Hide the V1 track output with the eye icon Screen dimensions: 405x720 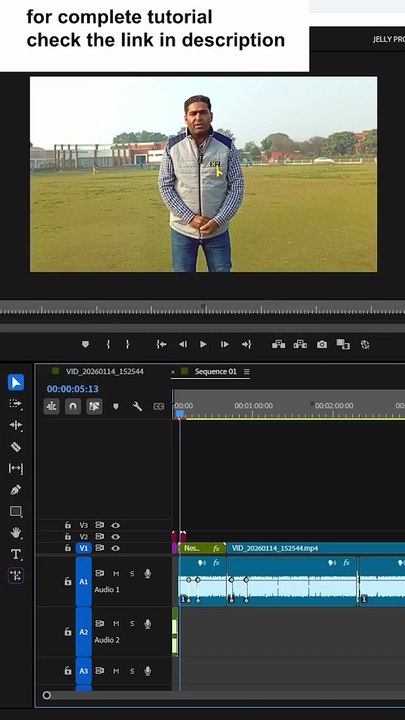(115, 548)
